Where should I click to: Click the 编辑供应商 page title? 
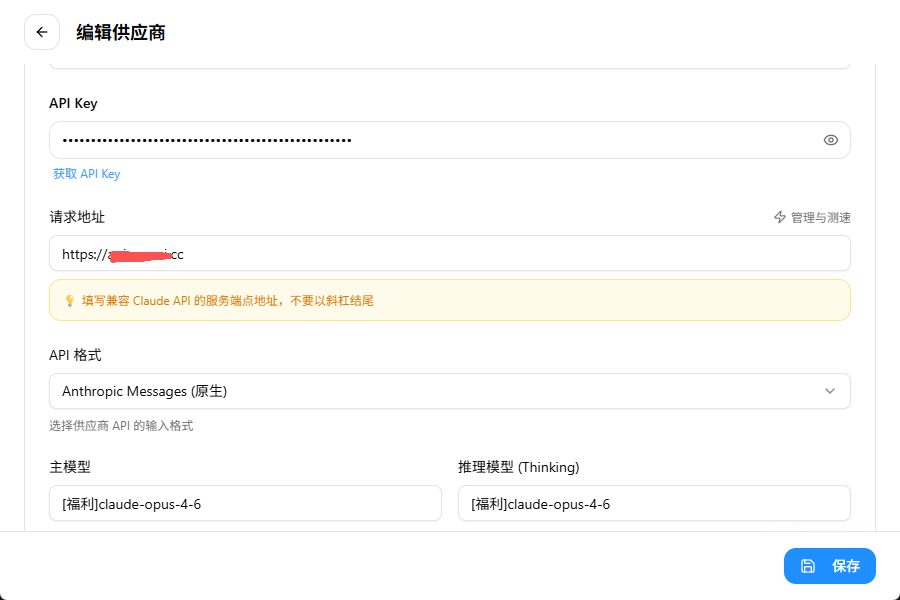pos(122,32)
